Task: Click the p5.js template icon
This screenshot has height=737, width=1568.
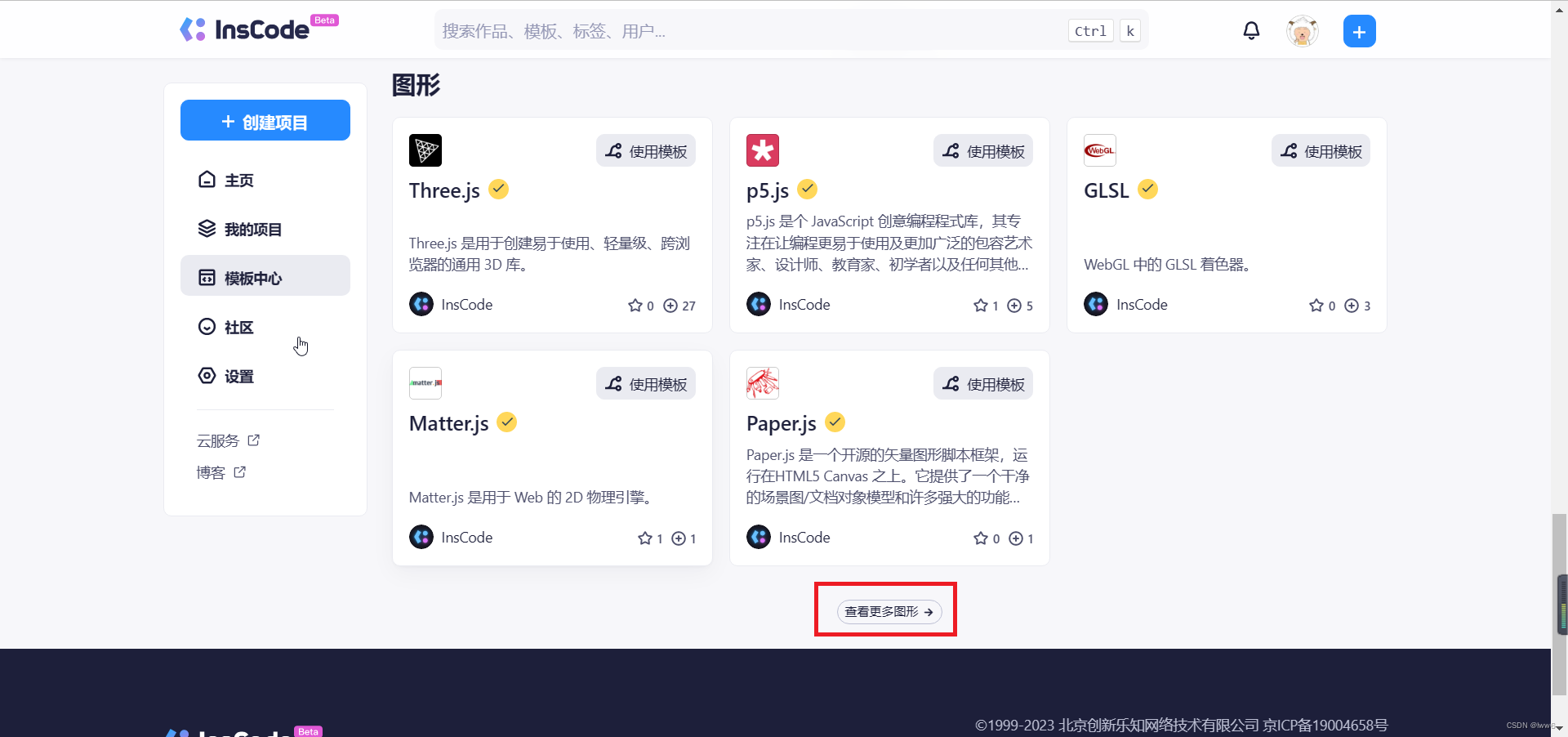Action: (763, 150)
